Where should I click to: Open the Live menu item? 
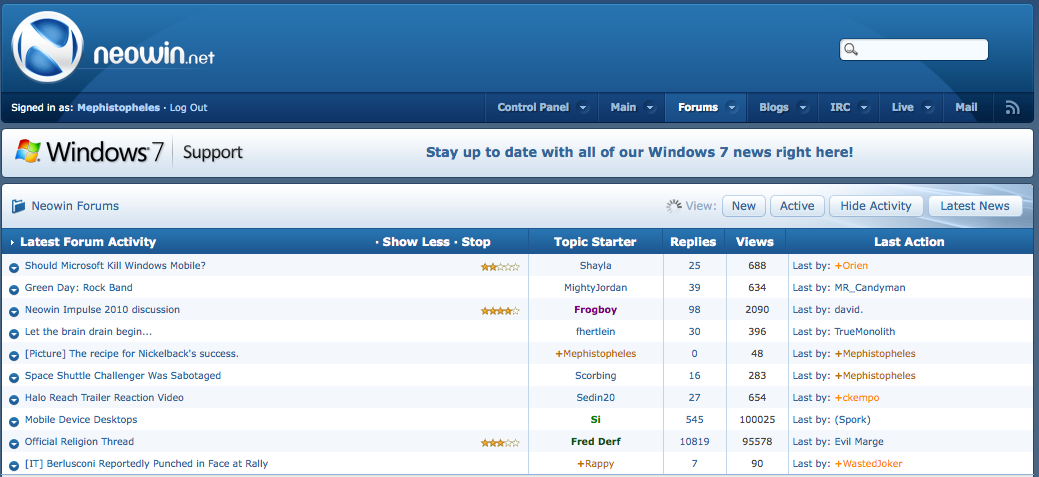pos(902,107)
